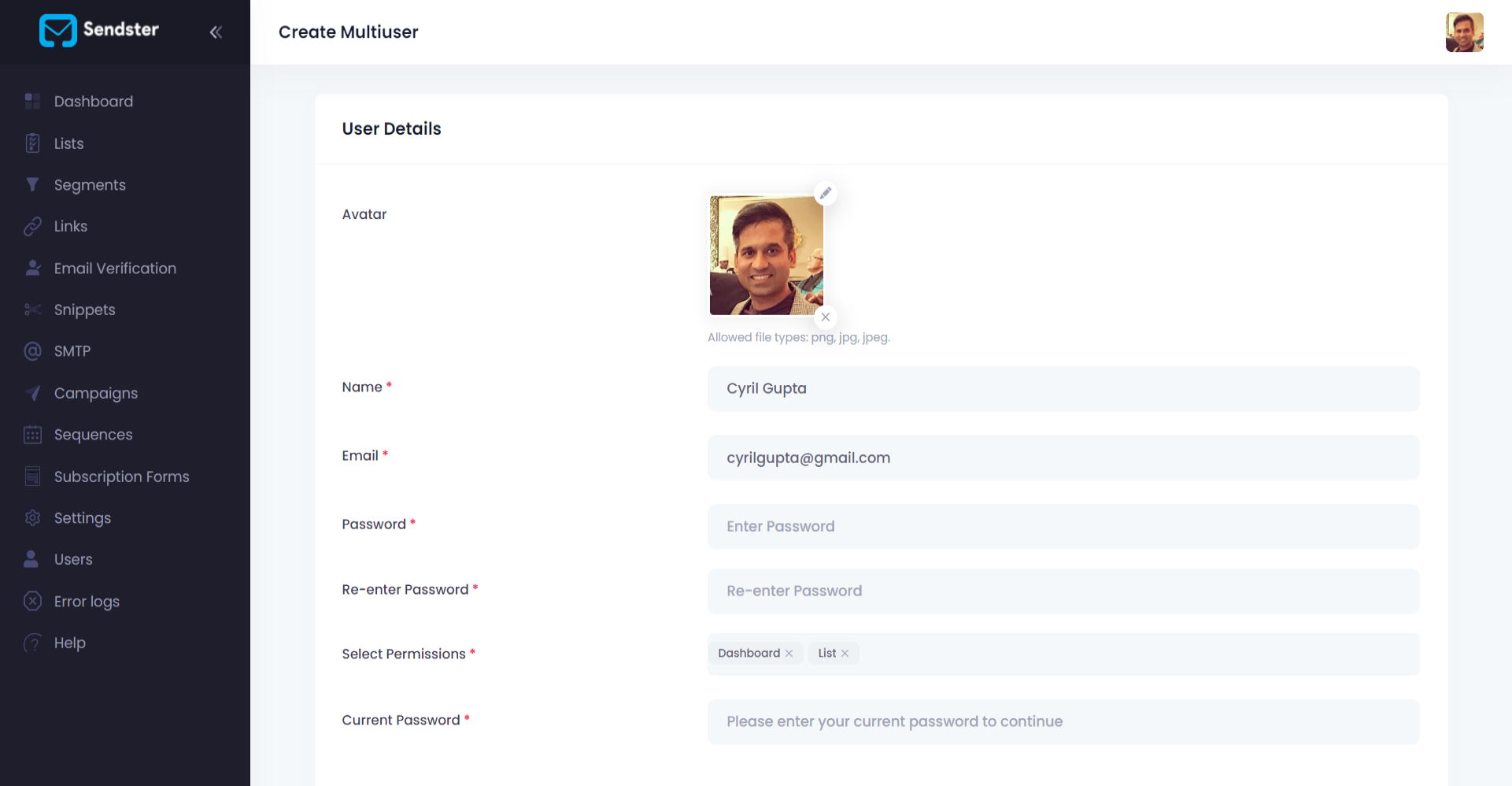The image size is (1512, 786).
Task: Open the Select Permissions dropdown field
Action: click(1133, 654)
